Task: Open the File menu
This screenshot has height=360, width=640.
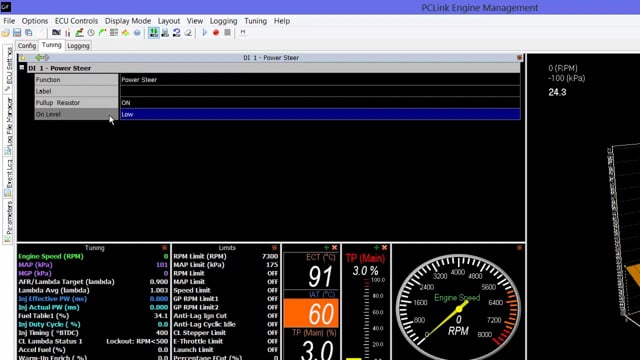Action: point(9,21)
